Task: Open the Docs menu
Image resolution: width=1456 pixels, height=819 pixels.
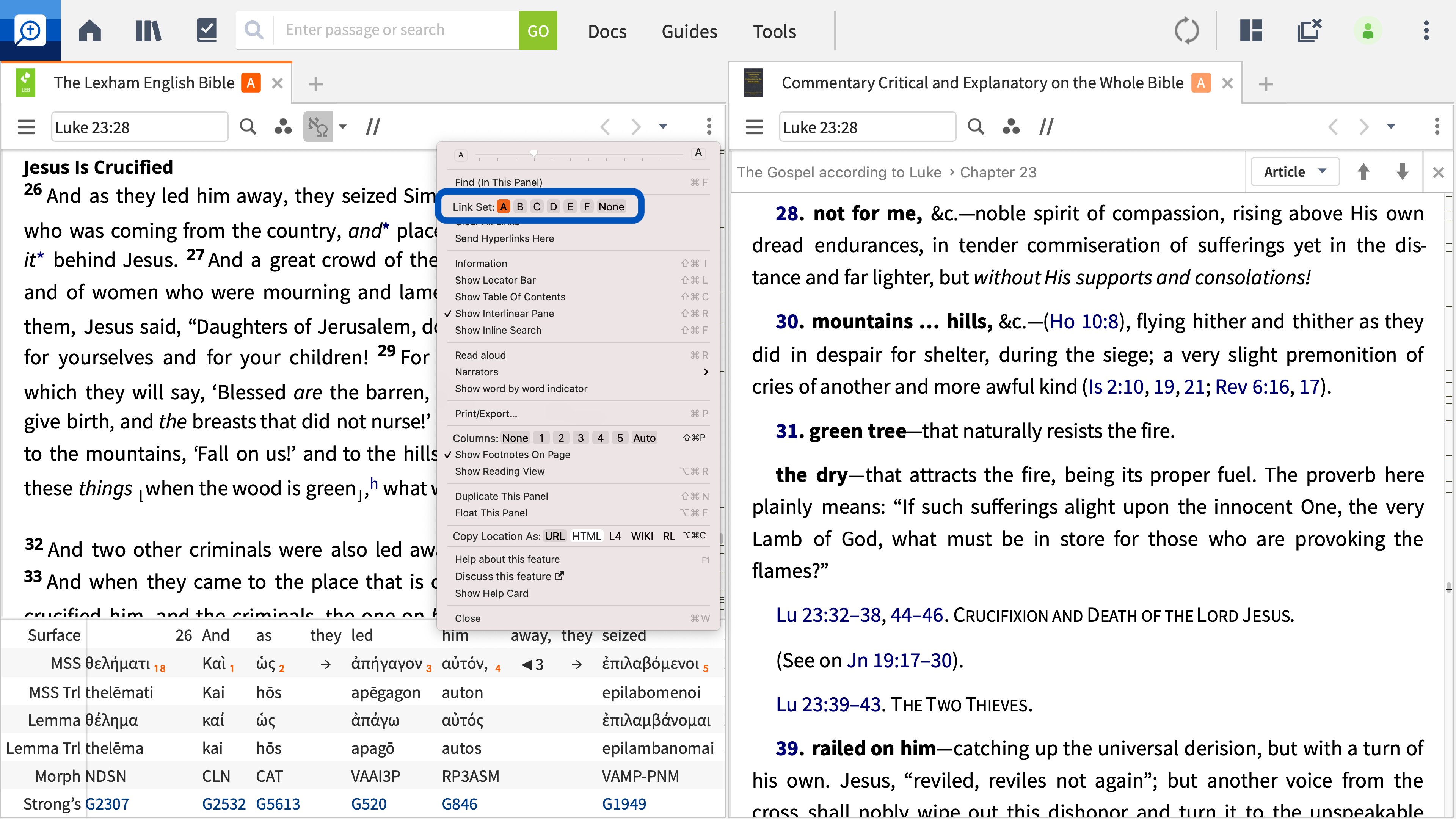Action: click(607, 31)
